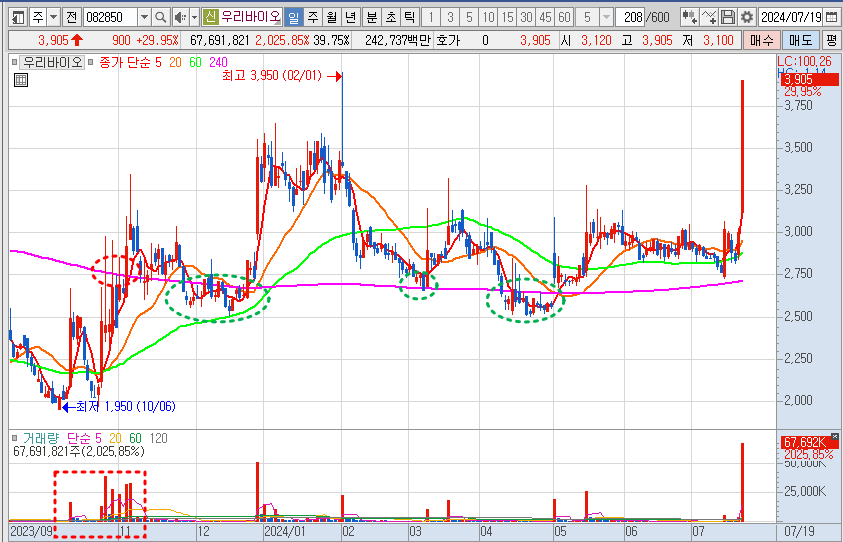Select the 15 interval button
843x542 pixels.
[x=507, y=18]
